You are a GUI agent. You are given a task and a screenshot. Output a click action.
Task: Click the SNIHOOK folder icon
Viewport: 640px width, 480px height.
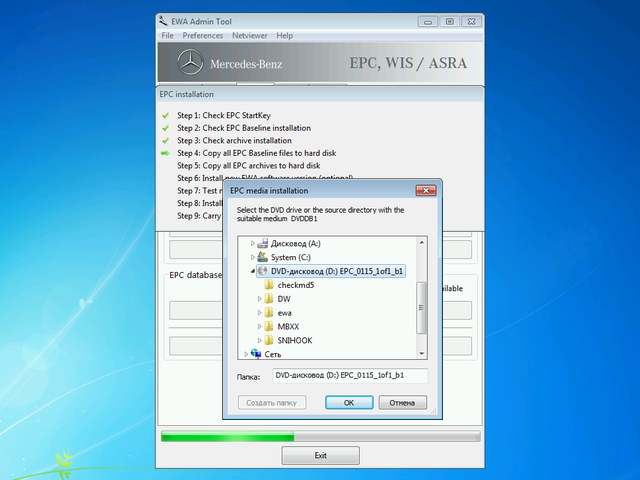tap(269, 340)
